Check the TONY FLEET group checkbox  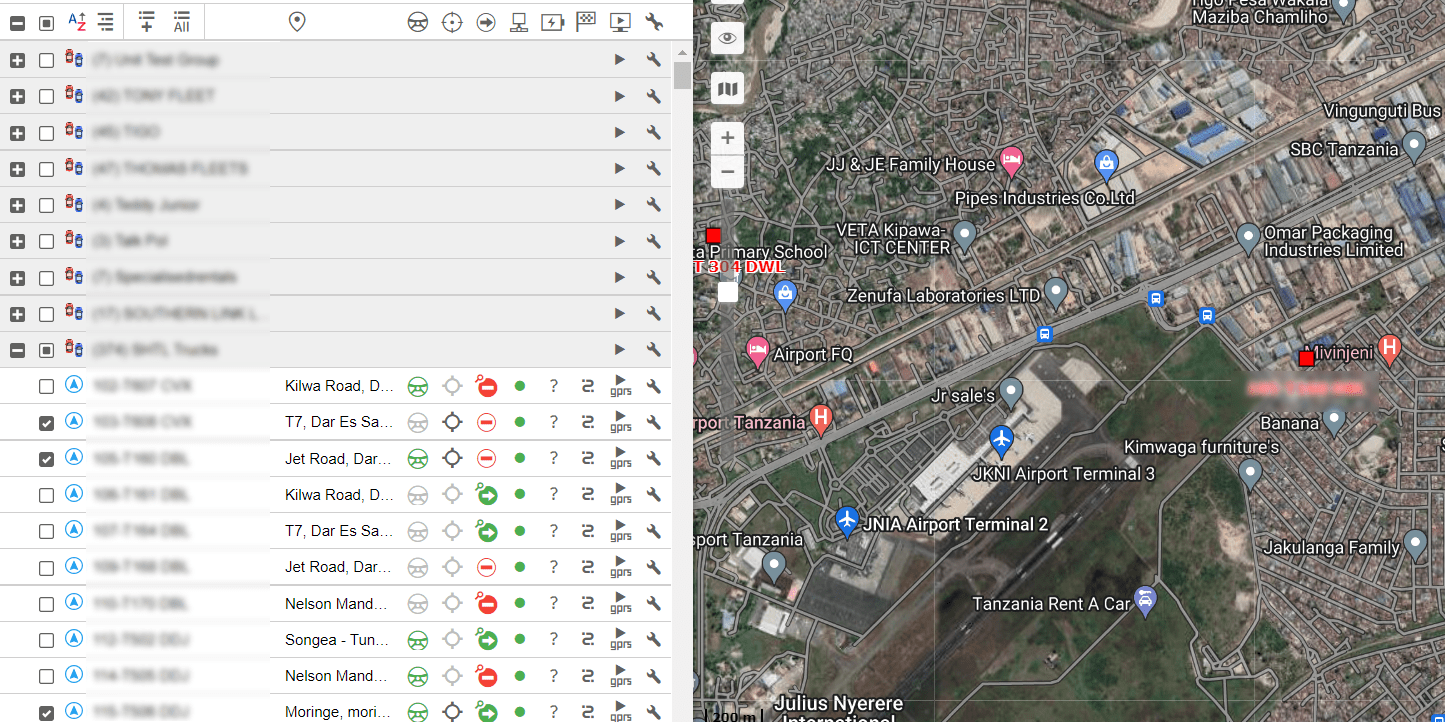tap(46, 96)
